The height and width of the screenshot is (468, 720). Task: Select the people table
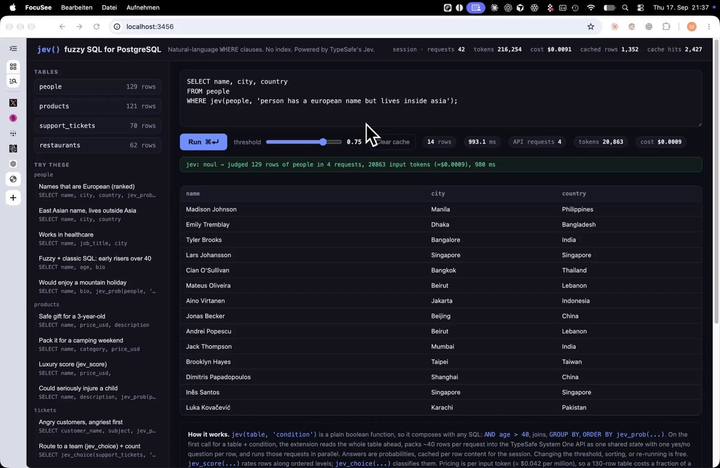[97, 86]
